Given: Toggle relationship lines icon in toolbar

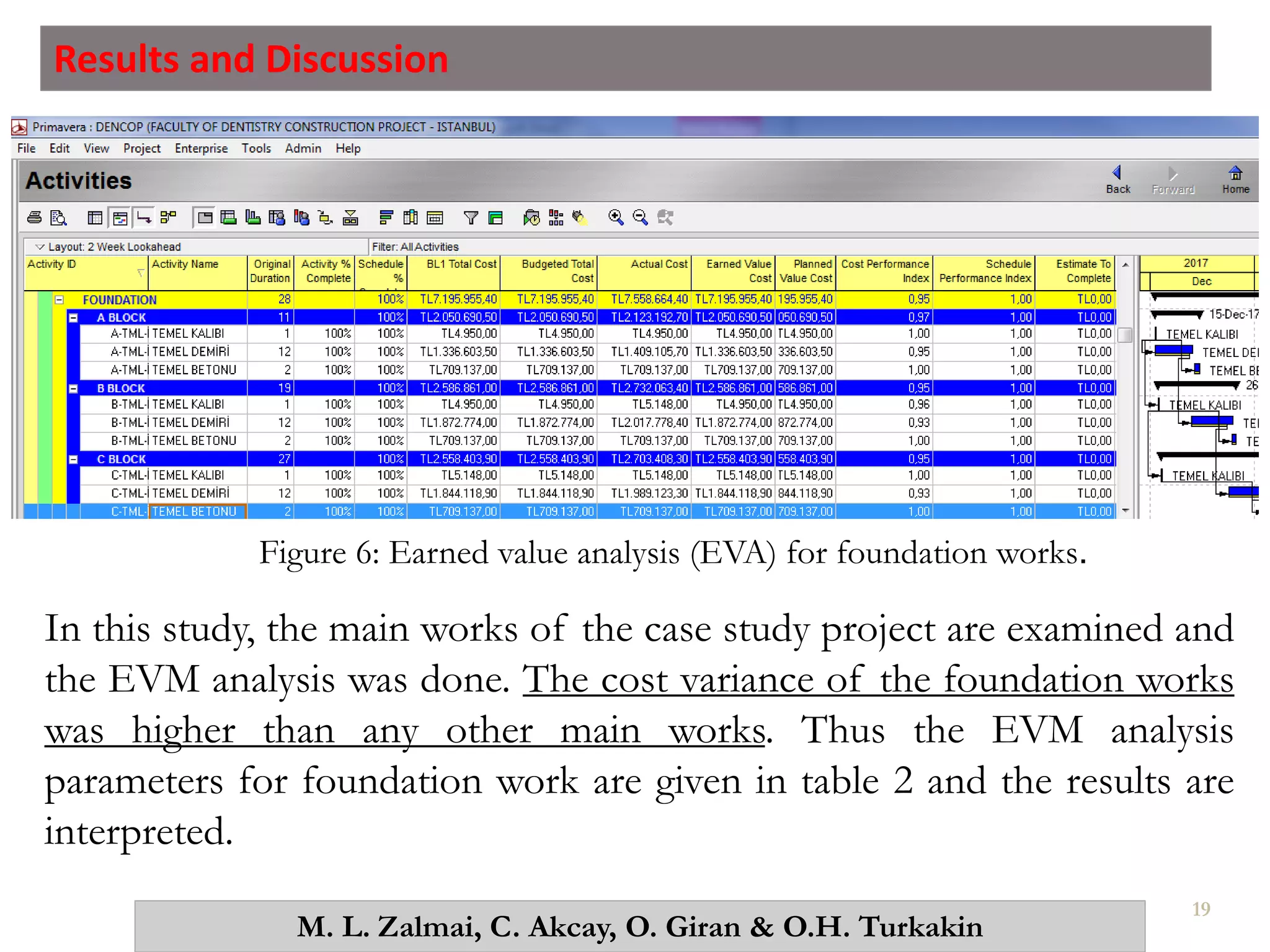Looking at the screenshot, I should click(x=144, y=218).
